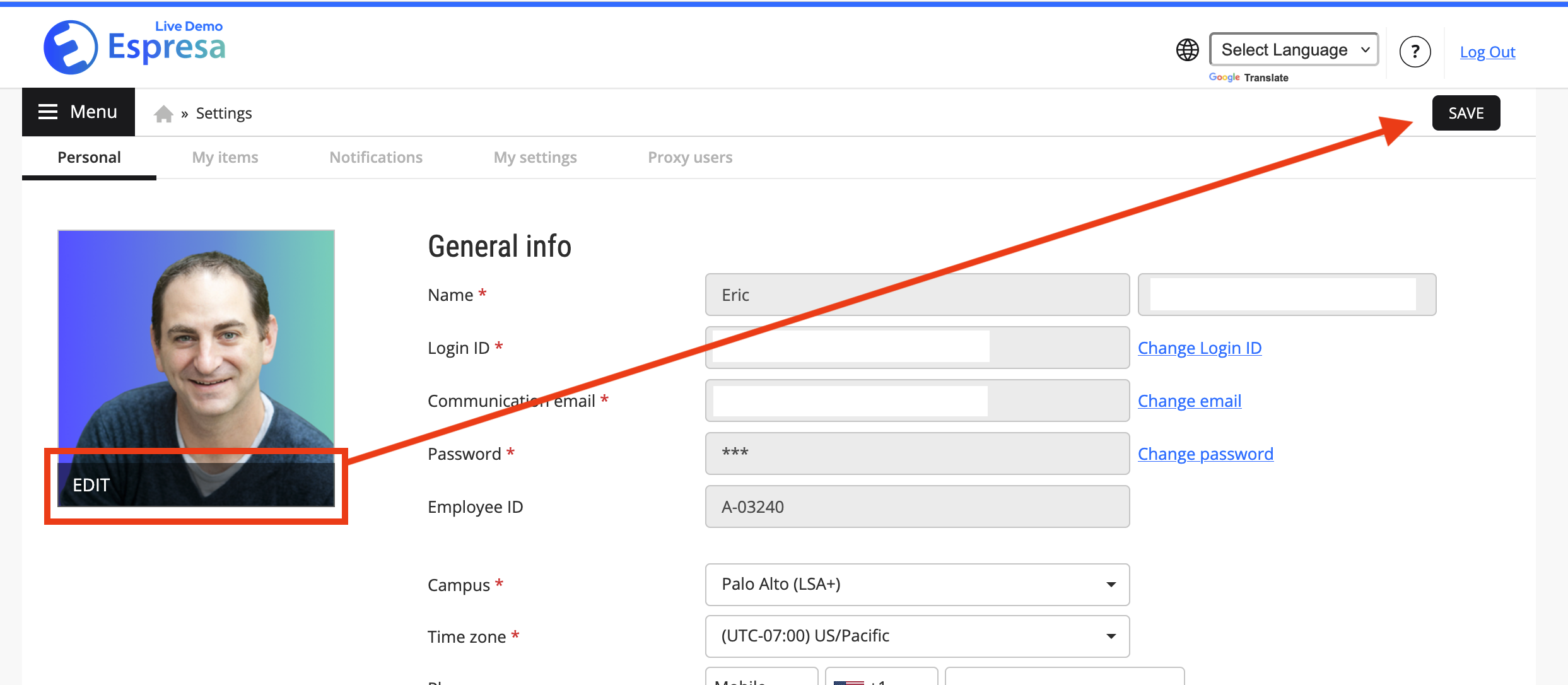Click the Change password link
Screen dimensions: 1568x685
pyautogui.click(x=1205, y=454)
